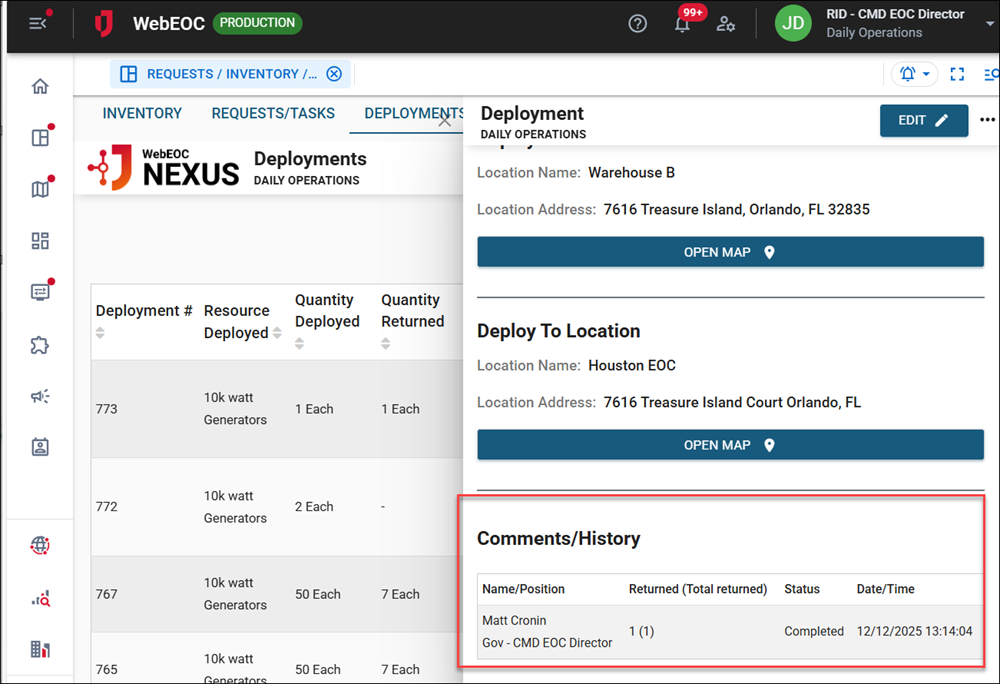Click the user settings icon in header

tap(727, 24)
